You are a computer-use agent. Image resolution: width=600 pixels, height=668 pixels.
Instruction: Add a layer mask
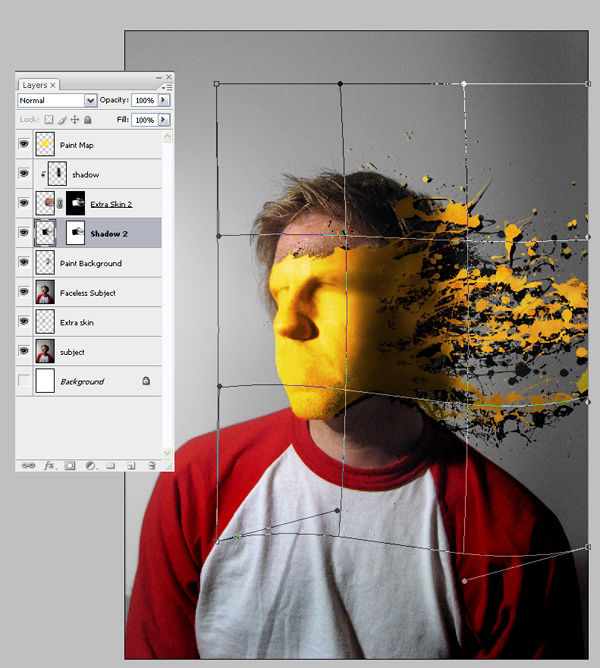[70, 466]
